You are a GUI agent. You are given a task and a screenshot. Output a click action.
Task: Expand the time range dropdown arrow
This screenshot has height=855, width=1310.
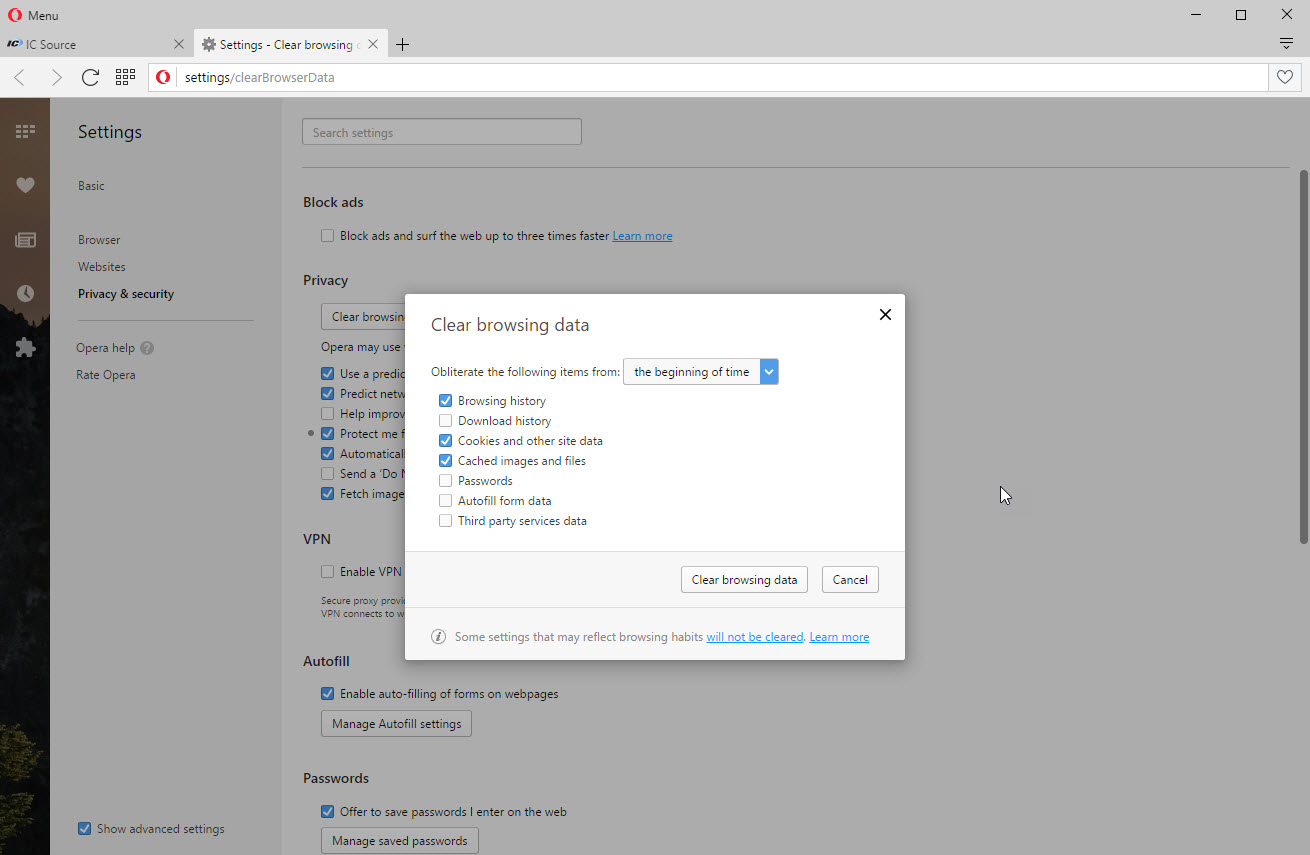point(768,372)
